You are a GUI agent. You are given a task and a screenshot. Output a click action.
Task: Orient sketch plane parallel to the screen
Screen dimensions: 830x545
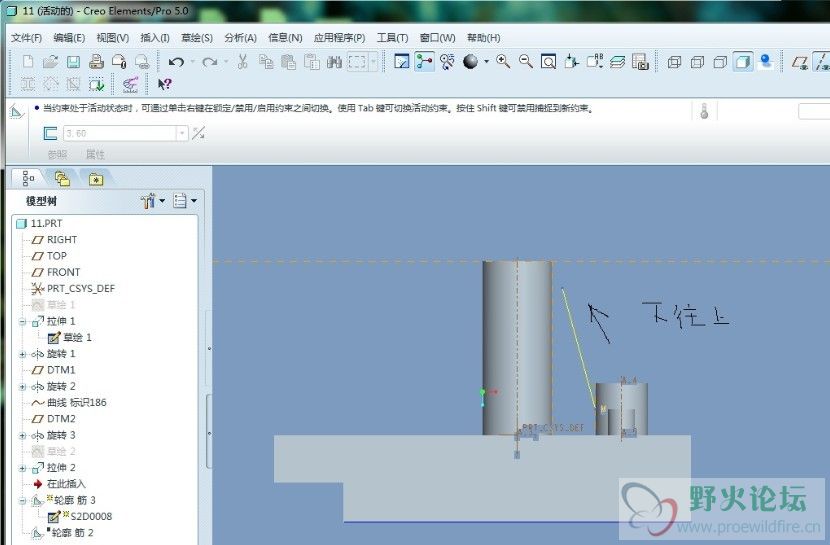[402, 62]
